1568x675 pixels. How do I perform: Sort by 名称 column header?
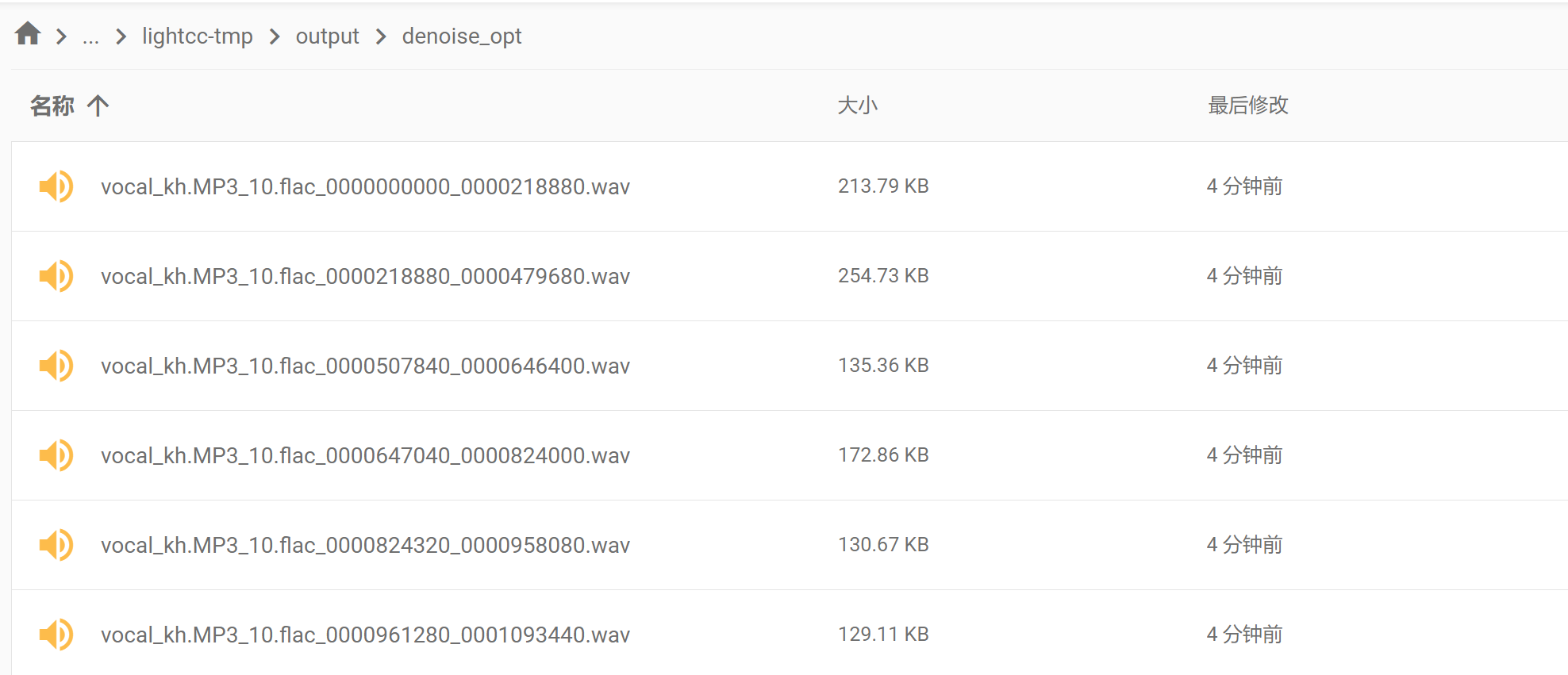click(x=52, y=105)
